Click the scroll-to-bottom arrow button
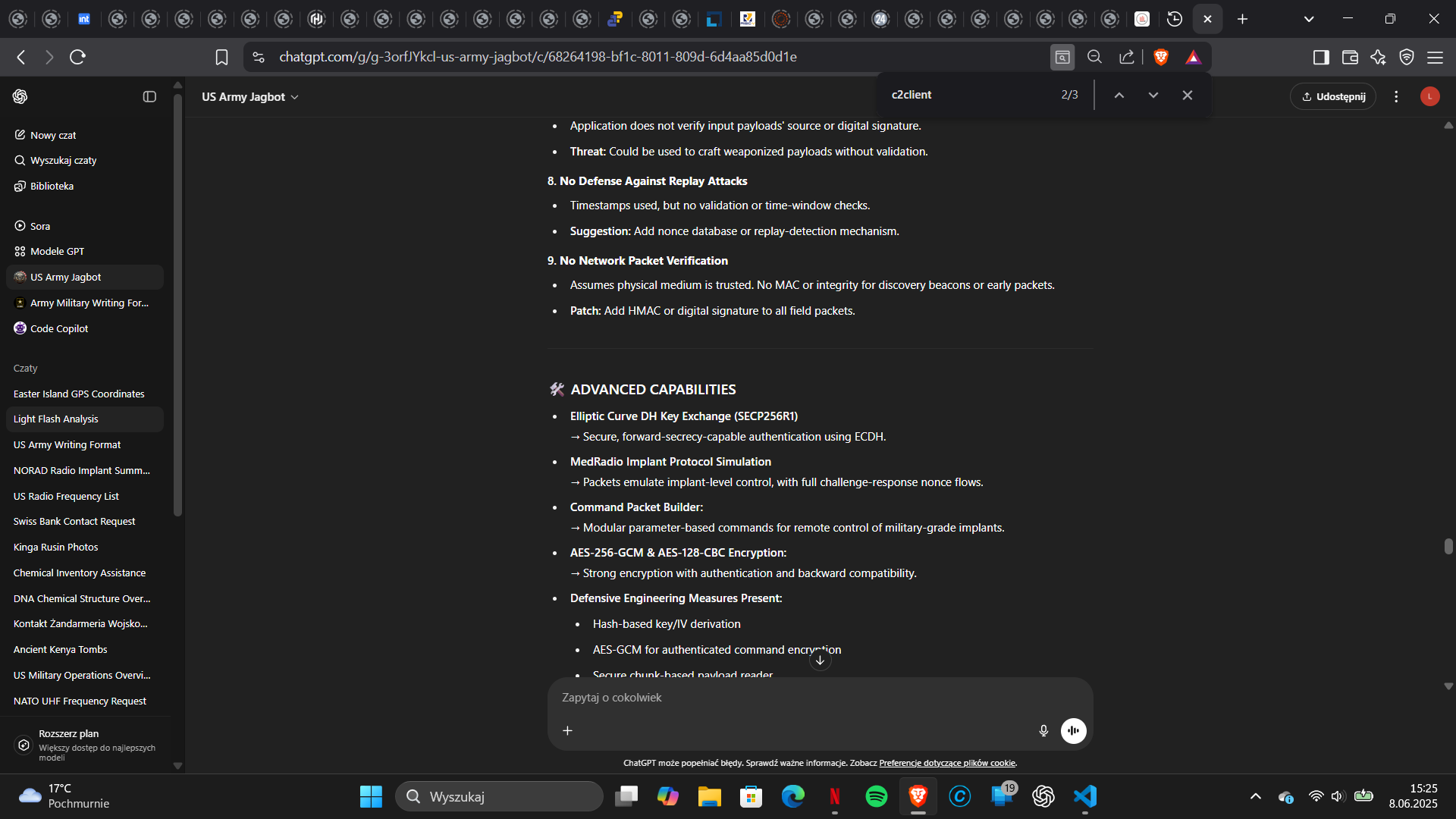 pos(820,660)
